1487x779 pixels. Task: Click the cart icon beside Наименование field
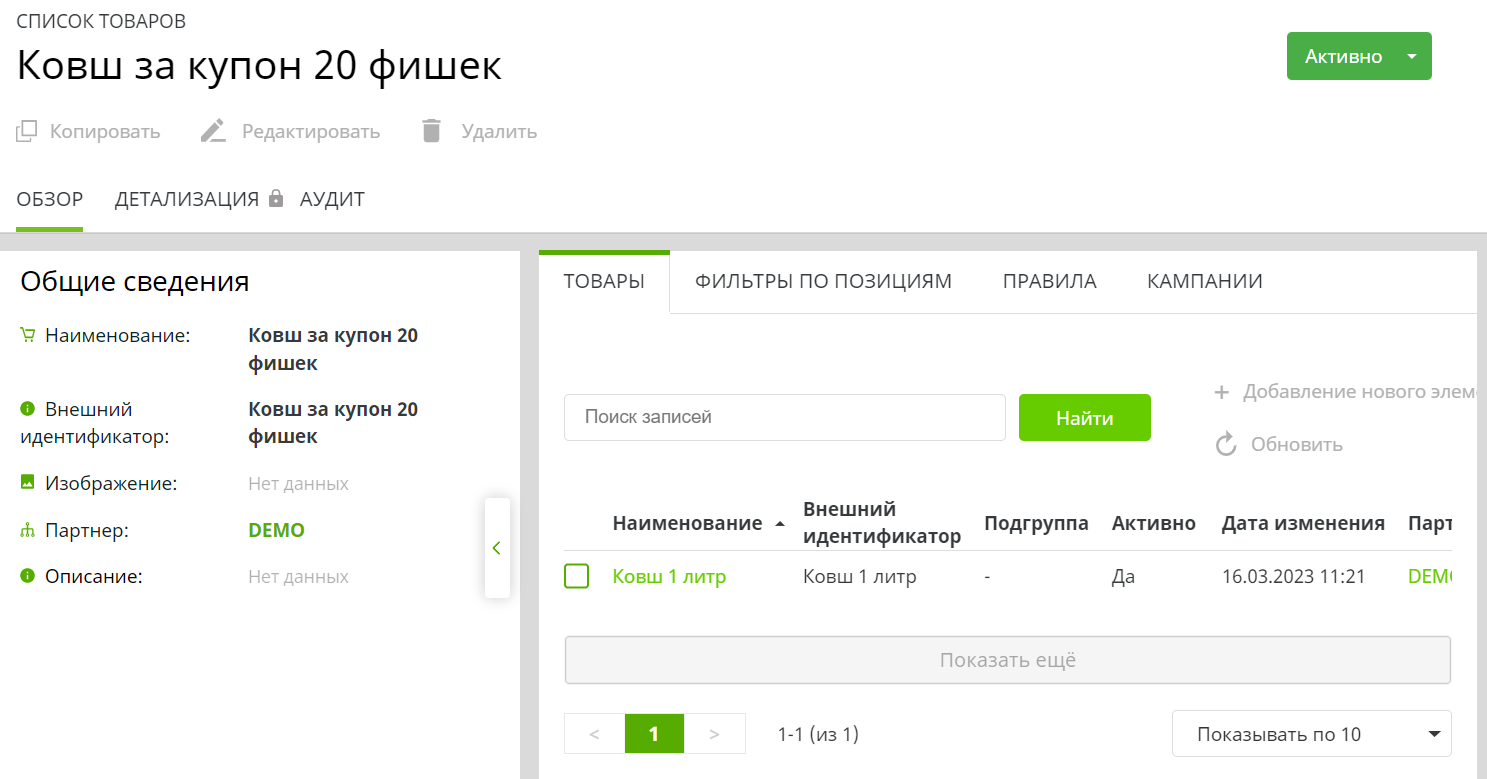28,336
